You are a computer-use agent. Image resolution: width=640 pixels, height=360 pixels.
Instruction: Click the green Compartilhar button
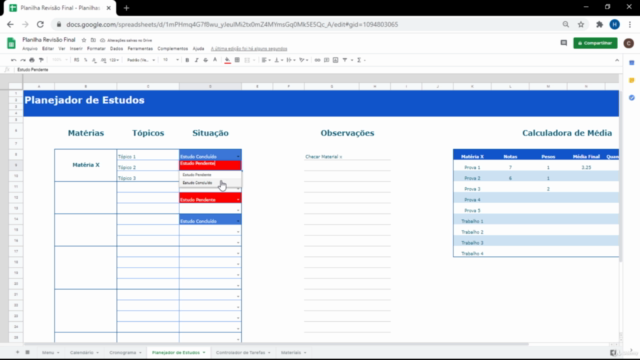(595, 43)
